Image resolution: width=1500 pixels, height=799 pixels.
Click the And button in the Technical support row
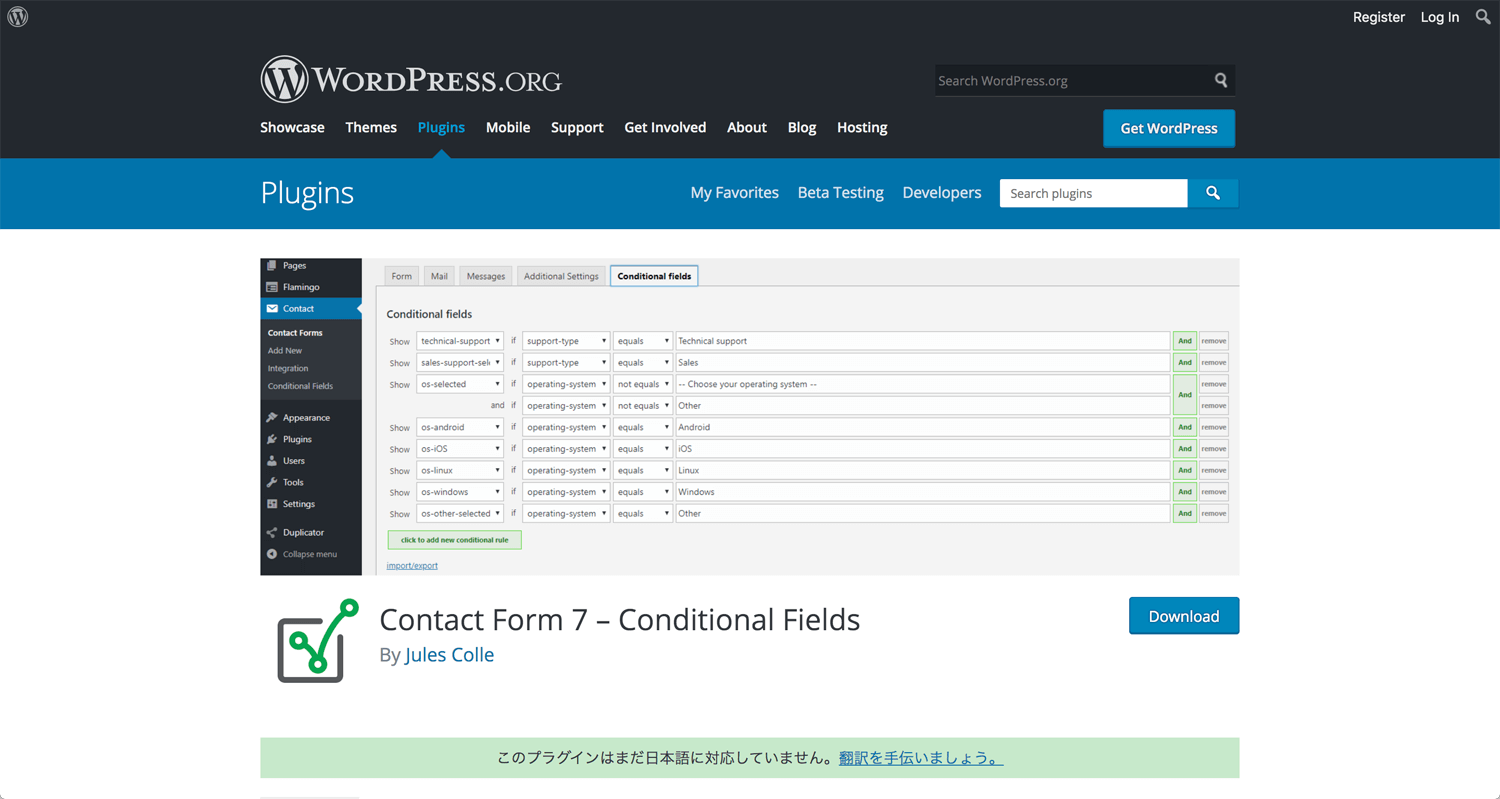(1185, 341)
